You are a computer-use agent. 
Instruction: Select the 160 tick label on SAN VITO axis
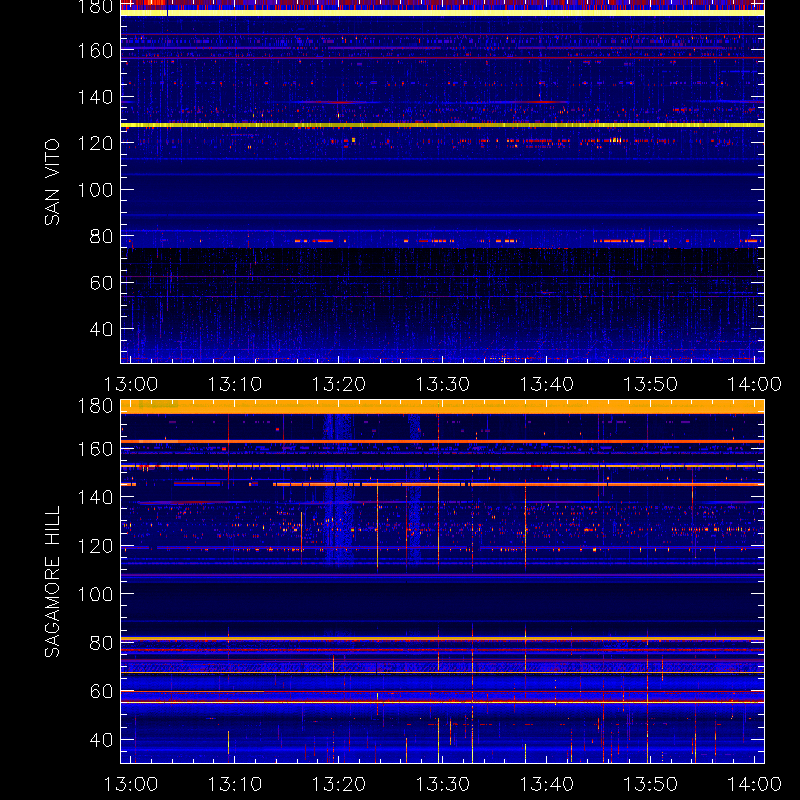pyautogui.click(x=95, y=51)
